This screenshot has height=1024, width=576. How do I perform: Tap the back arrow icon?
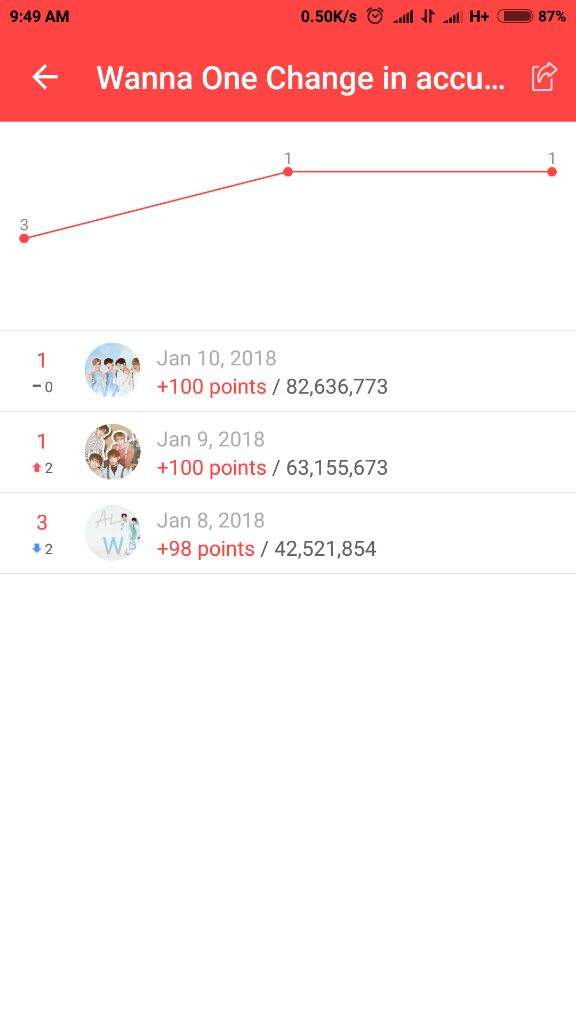coord(45,77)
